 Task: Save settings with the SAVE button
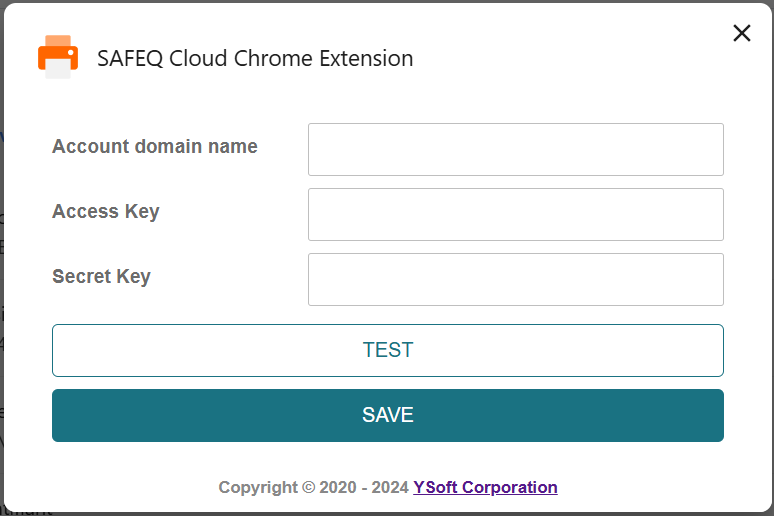388,415
